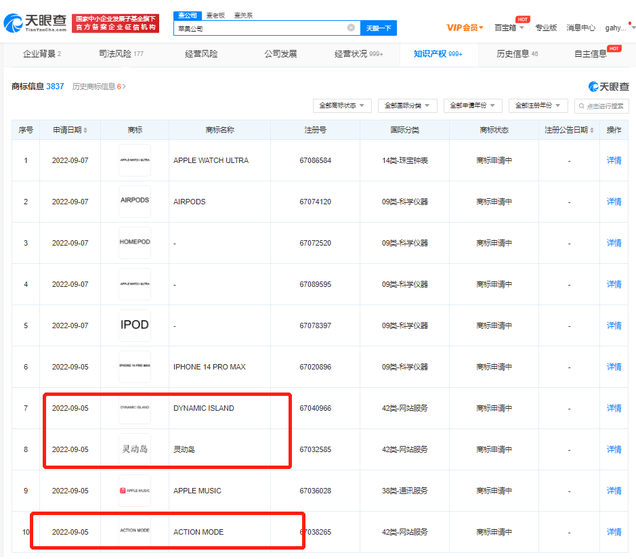The height and width of the screenshot is (559, 636).
Task: Open 详情 for IPHONE 14 PRO MAX row
Action: 614,367
